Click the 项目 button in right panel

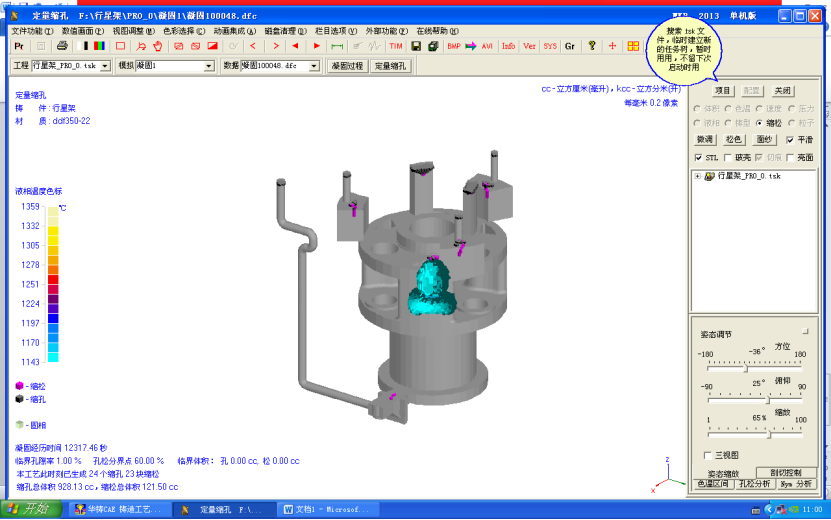(722, 90)
